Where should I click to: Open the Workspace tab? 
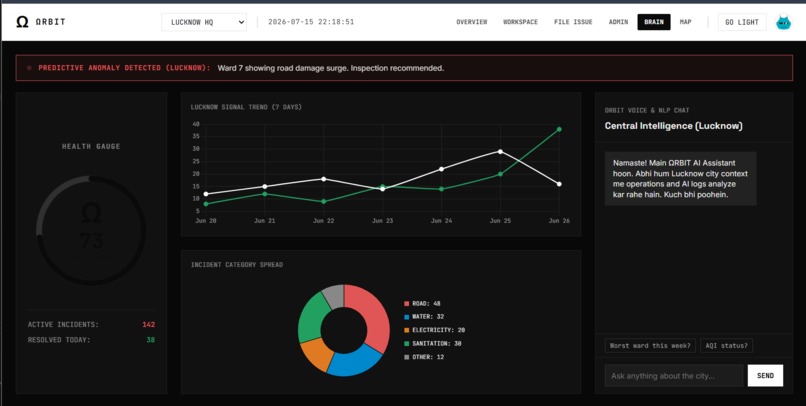pos(520,22)
